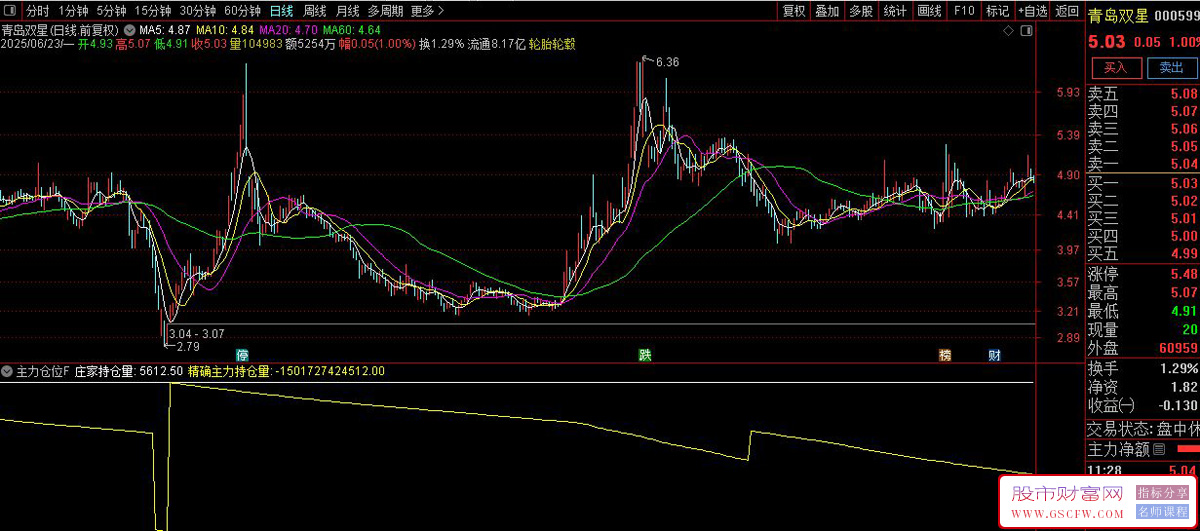
Task: Click the 外盘 60959 row
Action: (x=1143, y=349)
